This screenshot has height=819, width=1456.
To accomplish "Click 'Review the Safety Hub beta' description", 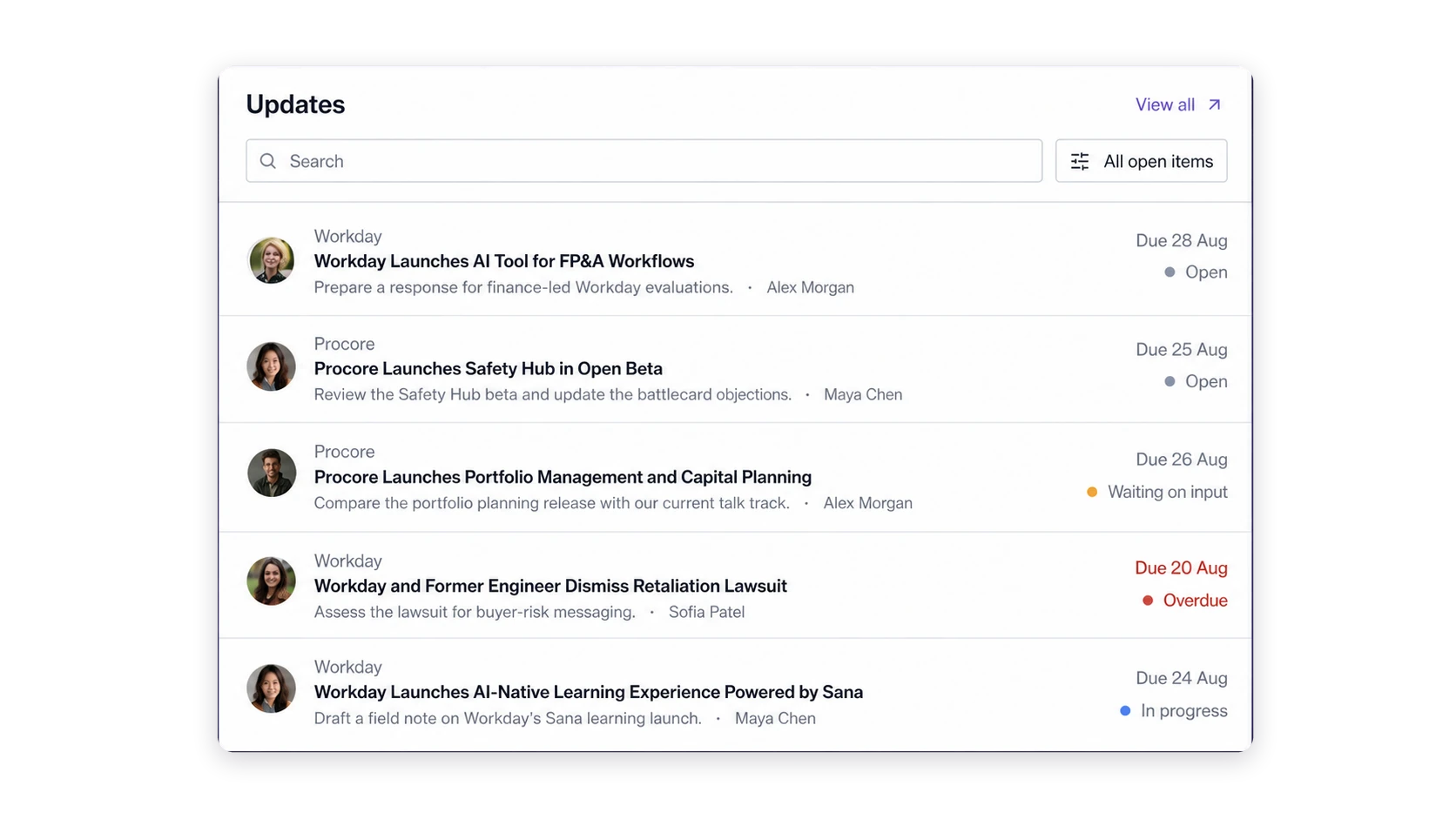I will pyautogui.click(x=552, y=394).
